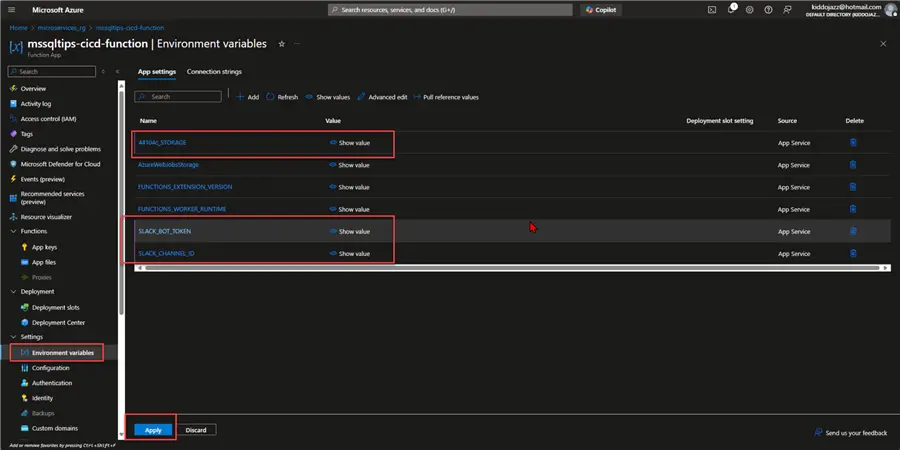Open the notifications bell
900x450 pixels.
pyautogui.click(x=731, y=10)
